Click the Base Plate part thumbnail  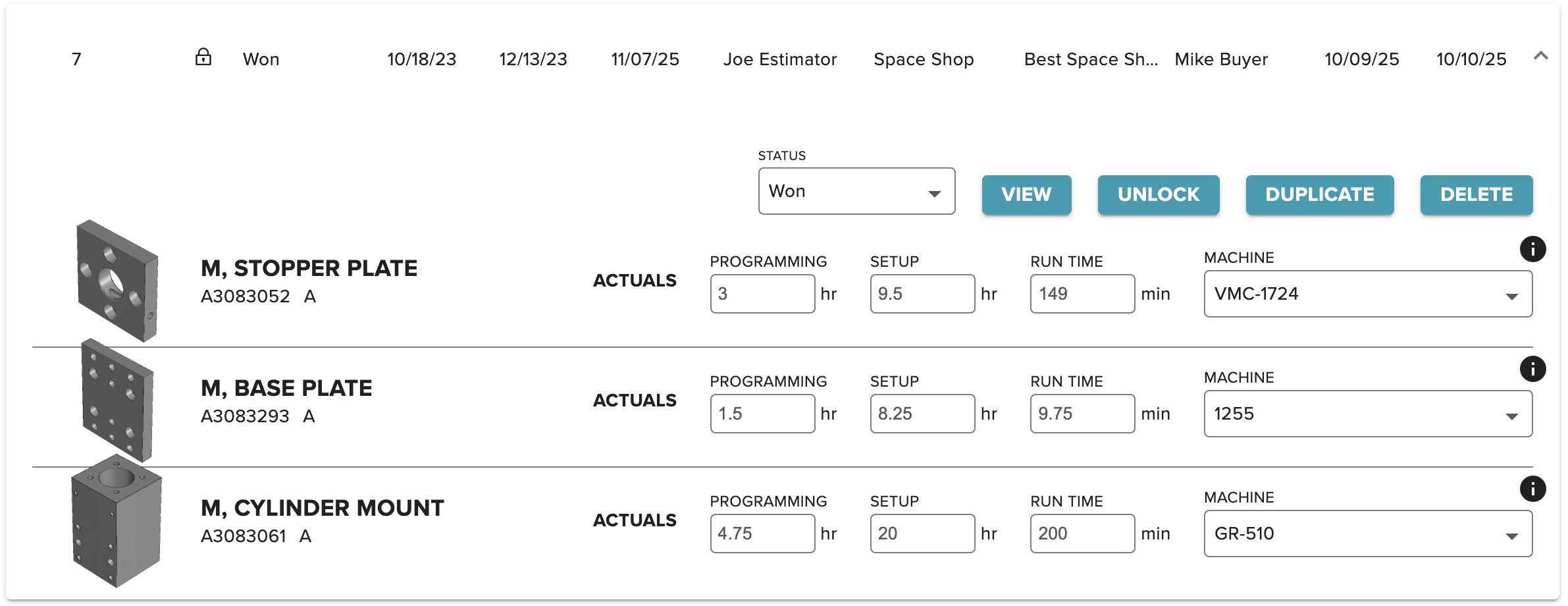(x=117, y=400)
